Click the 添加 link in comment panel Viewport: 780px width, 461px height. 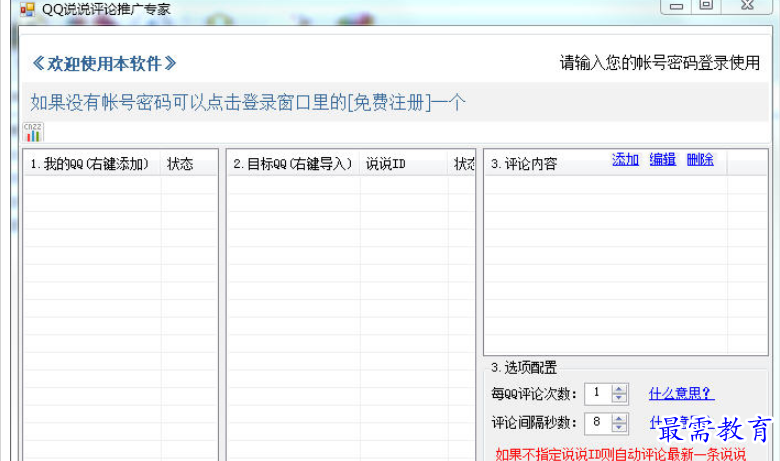point(625,160)
